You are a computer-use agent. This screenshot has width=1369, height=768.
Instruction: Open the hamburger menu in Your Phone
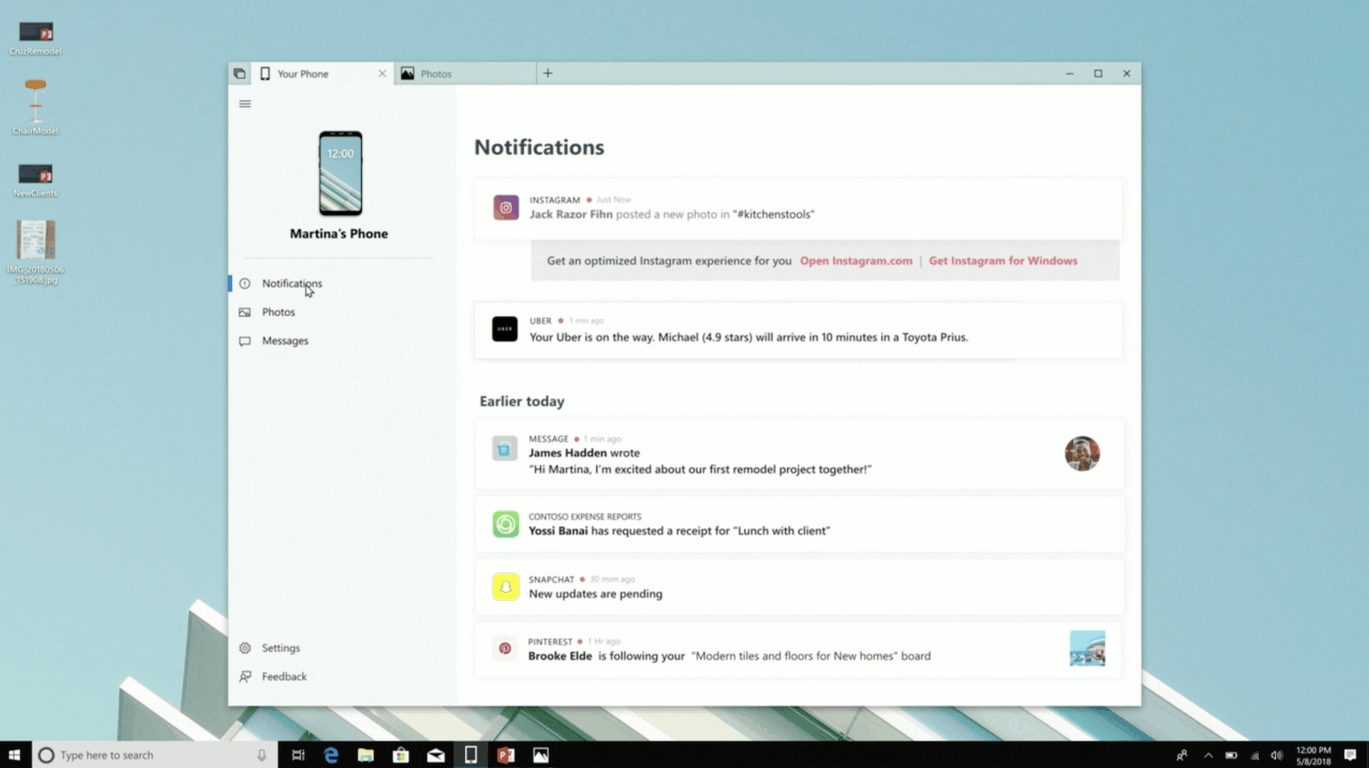[x=245, y=104]
